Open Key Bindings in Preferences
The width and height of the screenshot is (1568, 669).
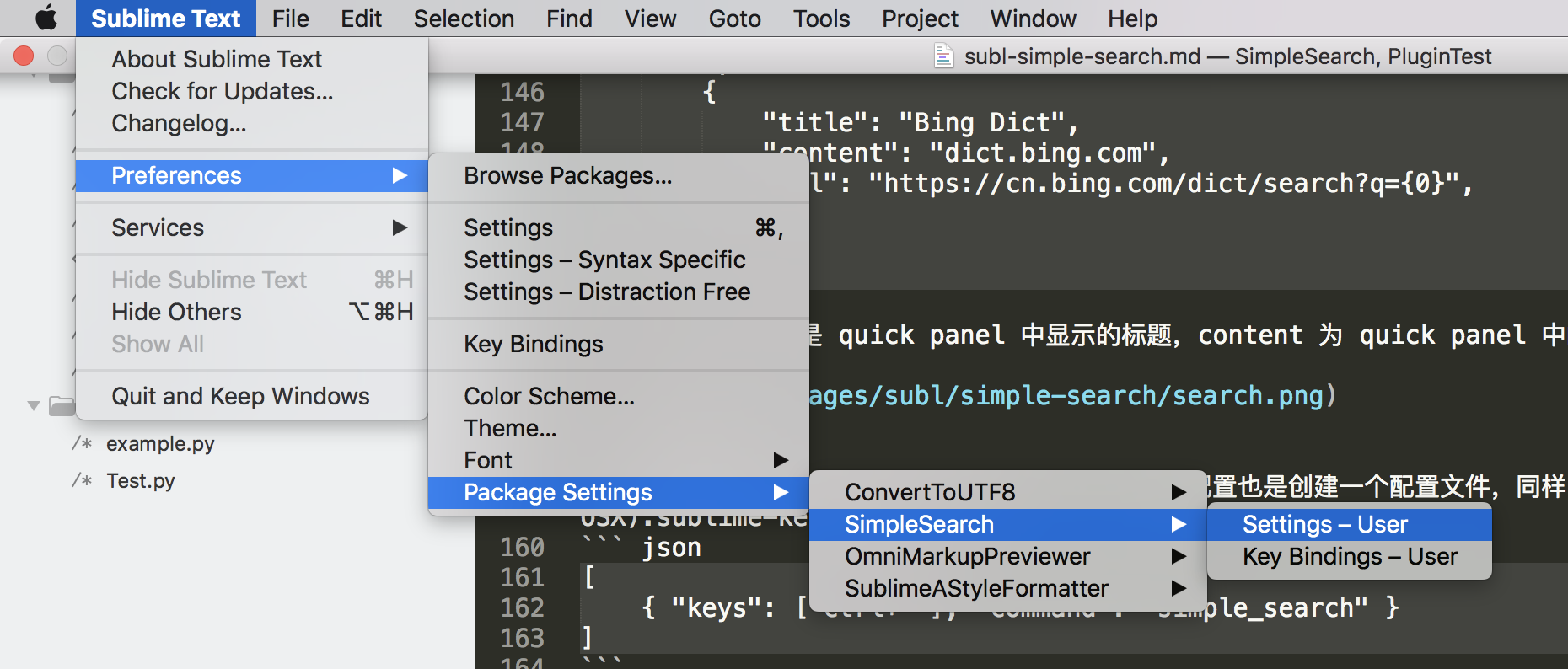pos(619,344)
